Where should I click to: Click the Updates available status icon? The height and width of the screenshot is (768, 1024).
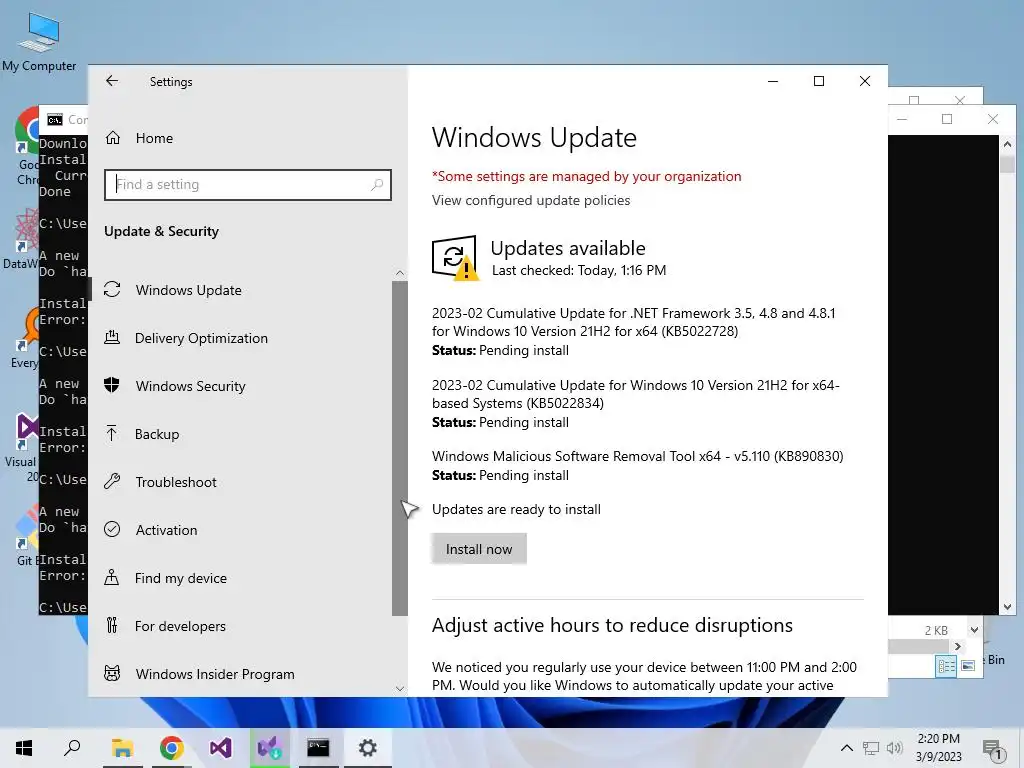455,257
